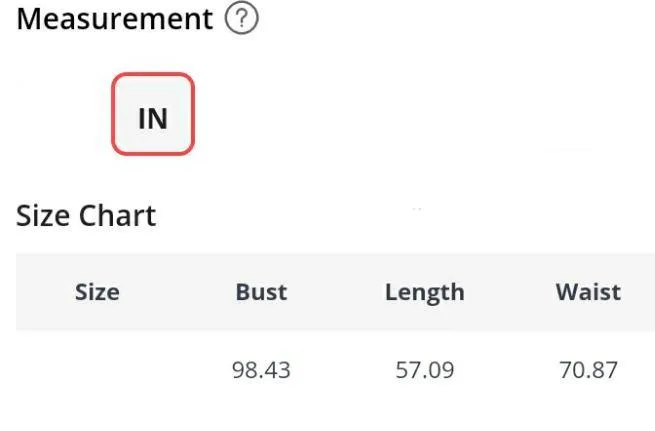Select the Length column header
This screenshot has width=655, height=431.
425,292
